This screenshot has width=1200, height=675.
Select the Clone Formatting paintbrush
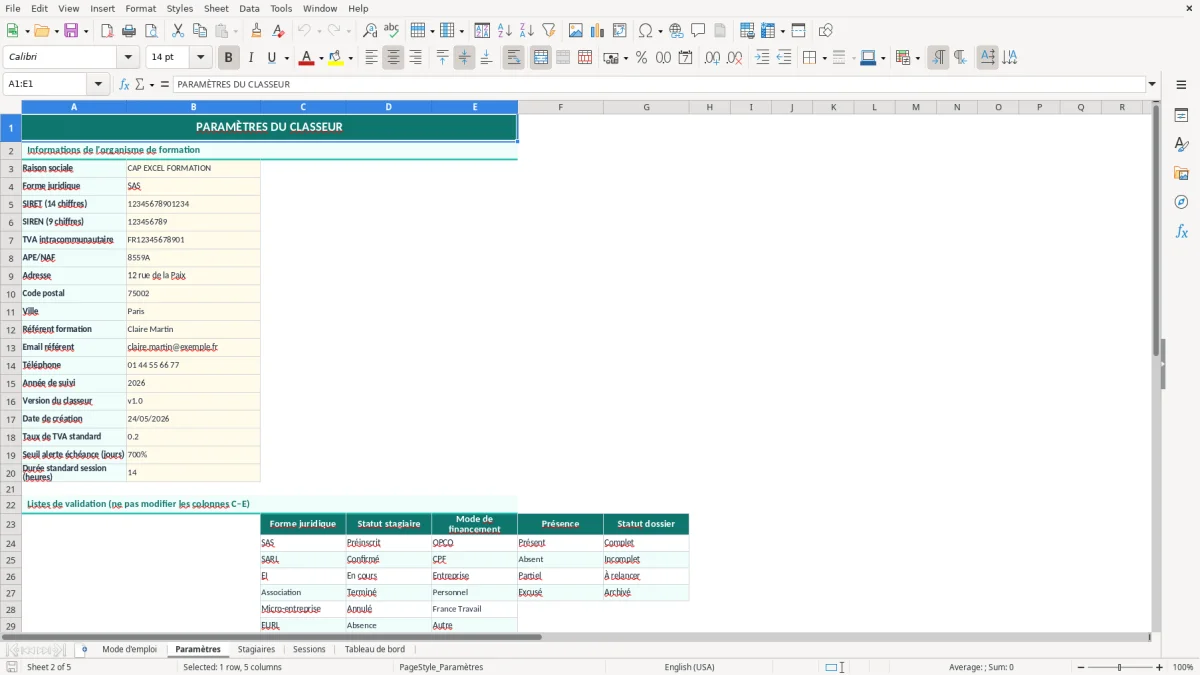click(257, 30)
